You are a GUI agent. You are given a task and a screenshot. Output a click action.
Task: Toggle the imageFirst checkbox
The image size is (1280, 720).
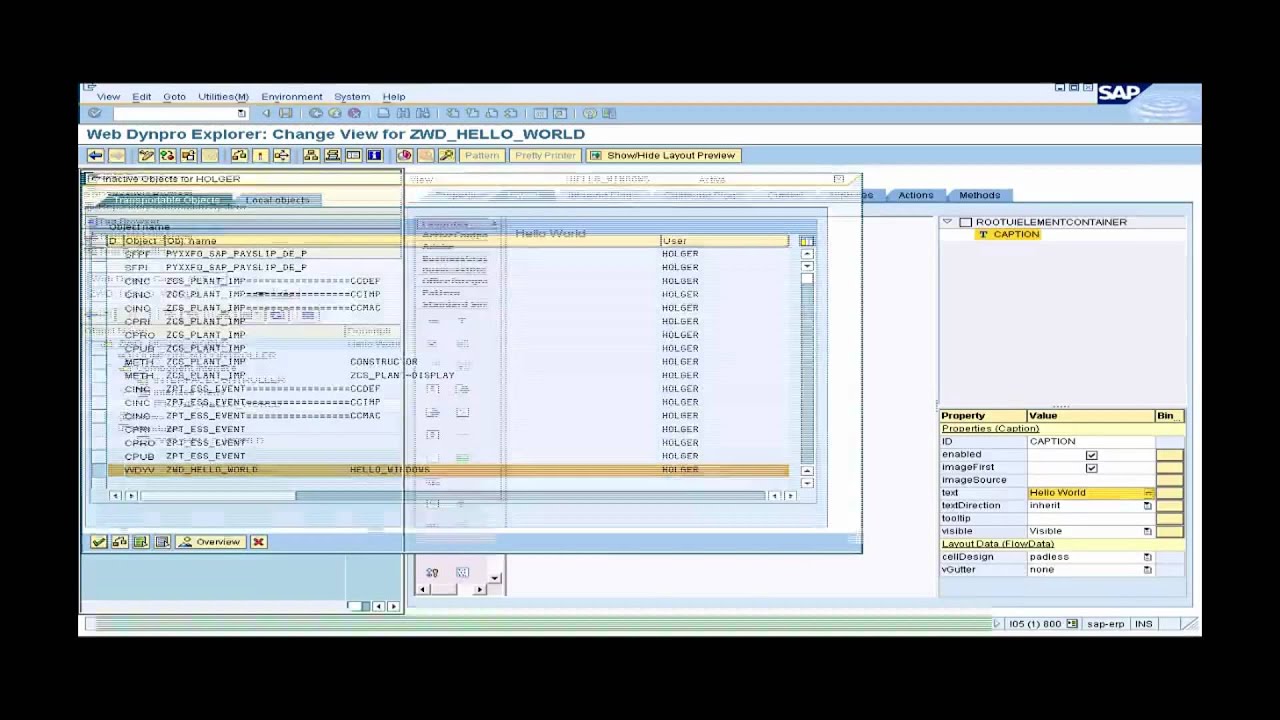pos(1091,468)
